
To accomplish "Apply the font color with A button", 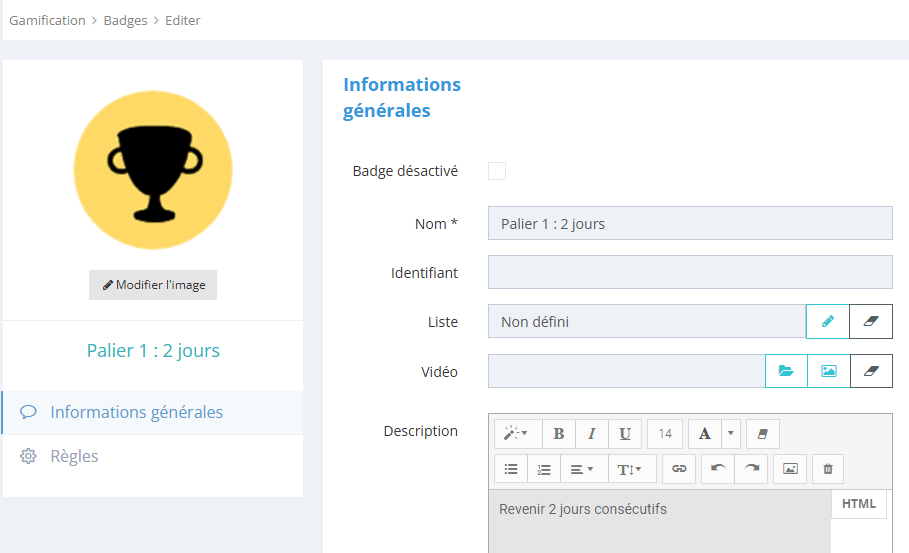I will (x=704, y=434).
